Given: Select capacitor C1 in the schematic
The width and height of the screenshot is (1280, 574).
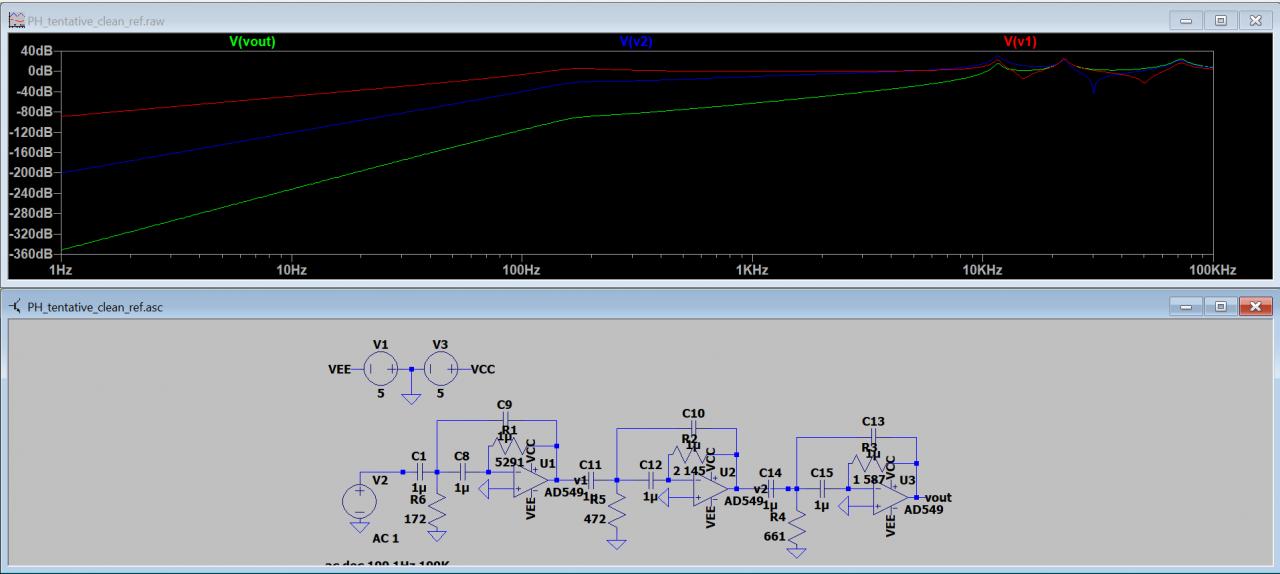Looking at the screenshot, I should pos(419,471).
